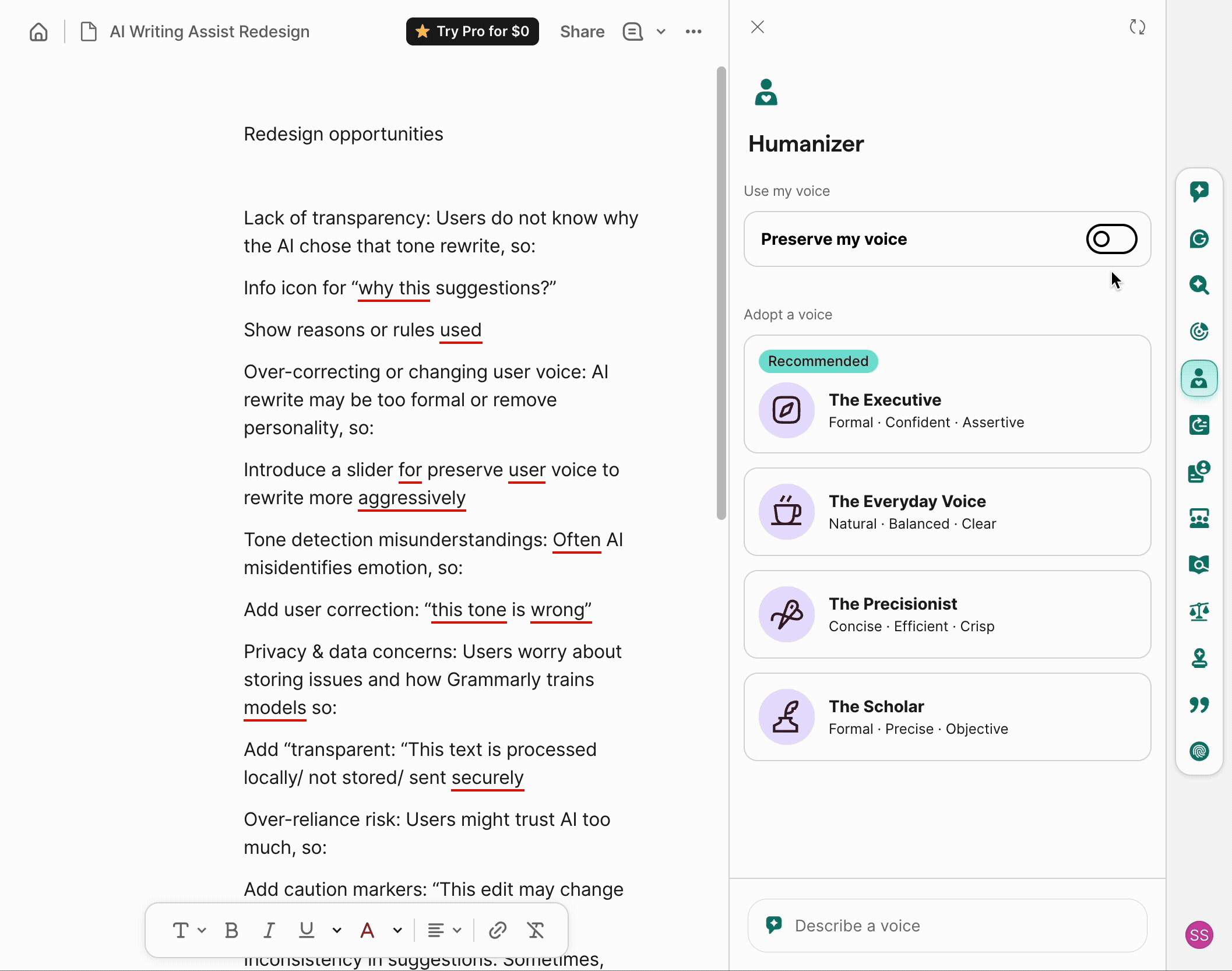Open the stamp sidebar icon
This screenshot has width=1232, height=971.
(1199, 658)
